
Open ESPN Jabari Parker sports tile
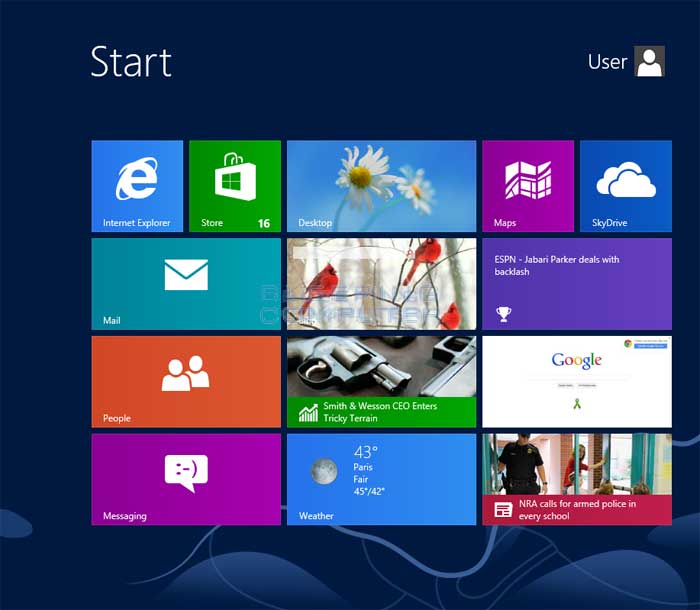(577, 284)
